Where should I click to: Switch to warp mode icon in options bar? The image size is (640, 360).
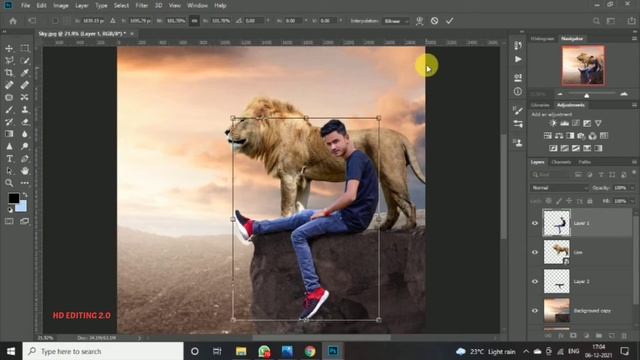click(419, 21)
